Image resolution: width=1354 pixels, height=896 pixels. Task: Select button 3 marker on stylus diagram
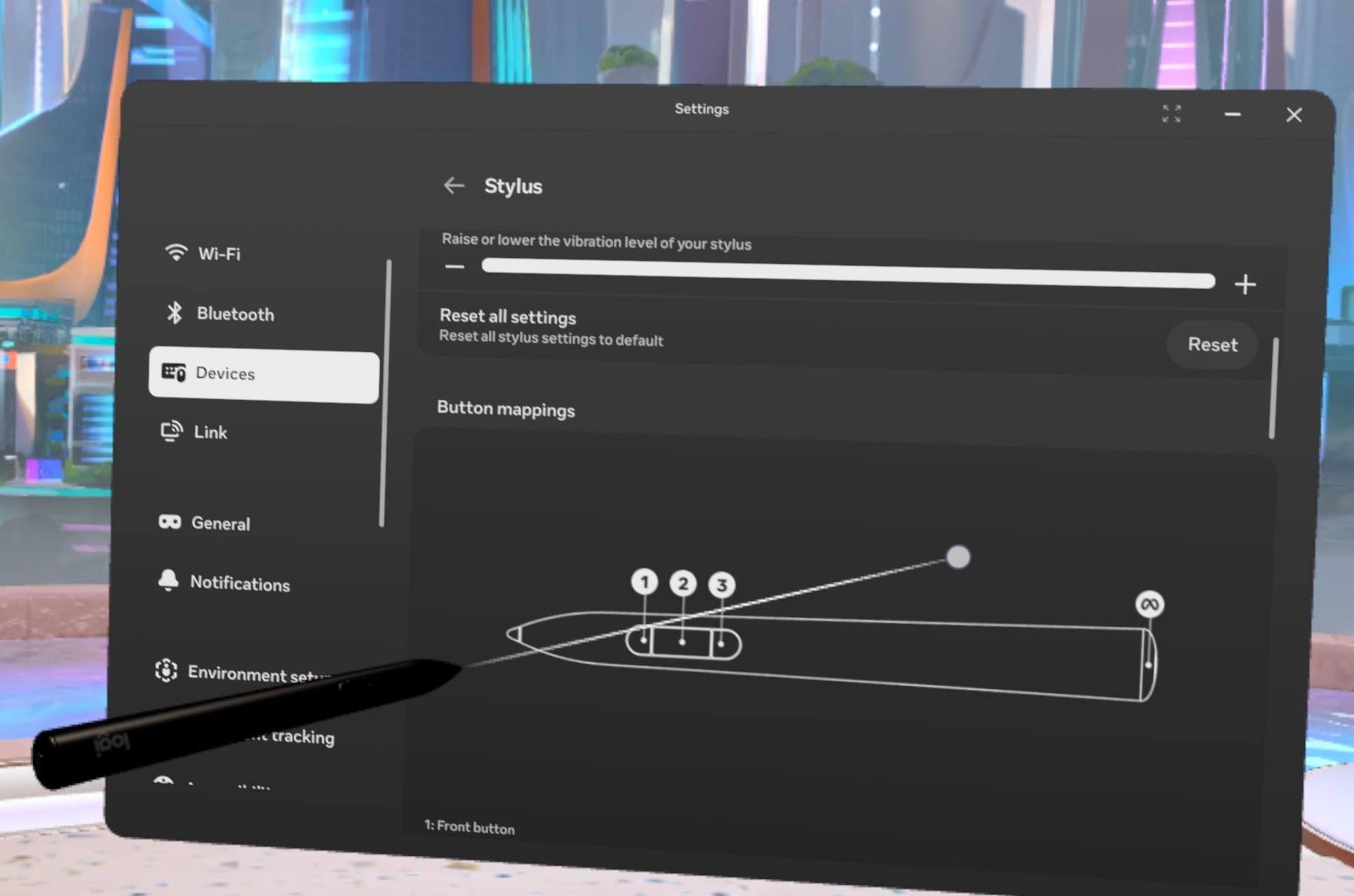tap(722, 586)
